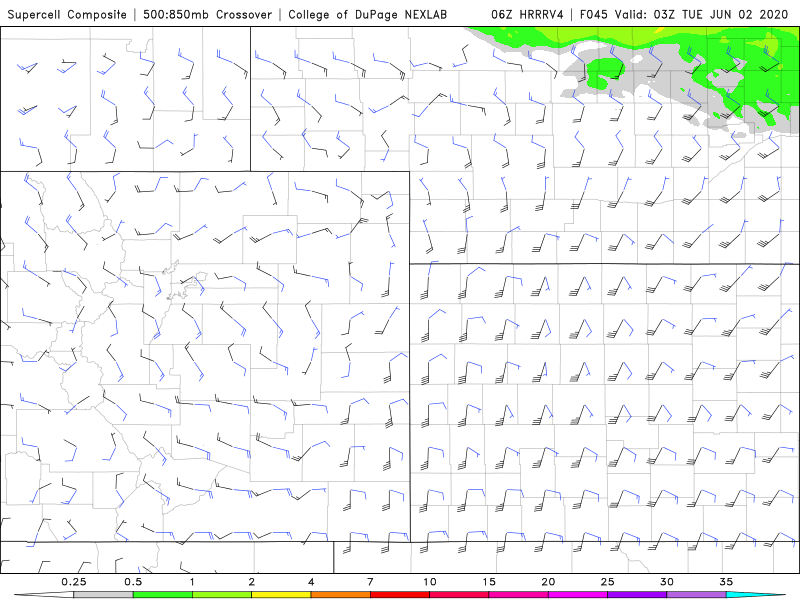Click the purple swatch between 25 and 30

coord(637,595)
